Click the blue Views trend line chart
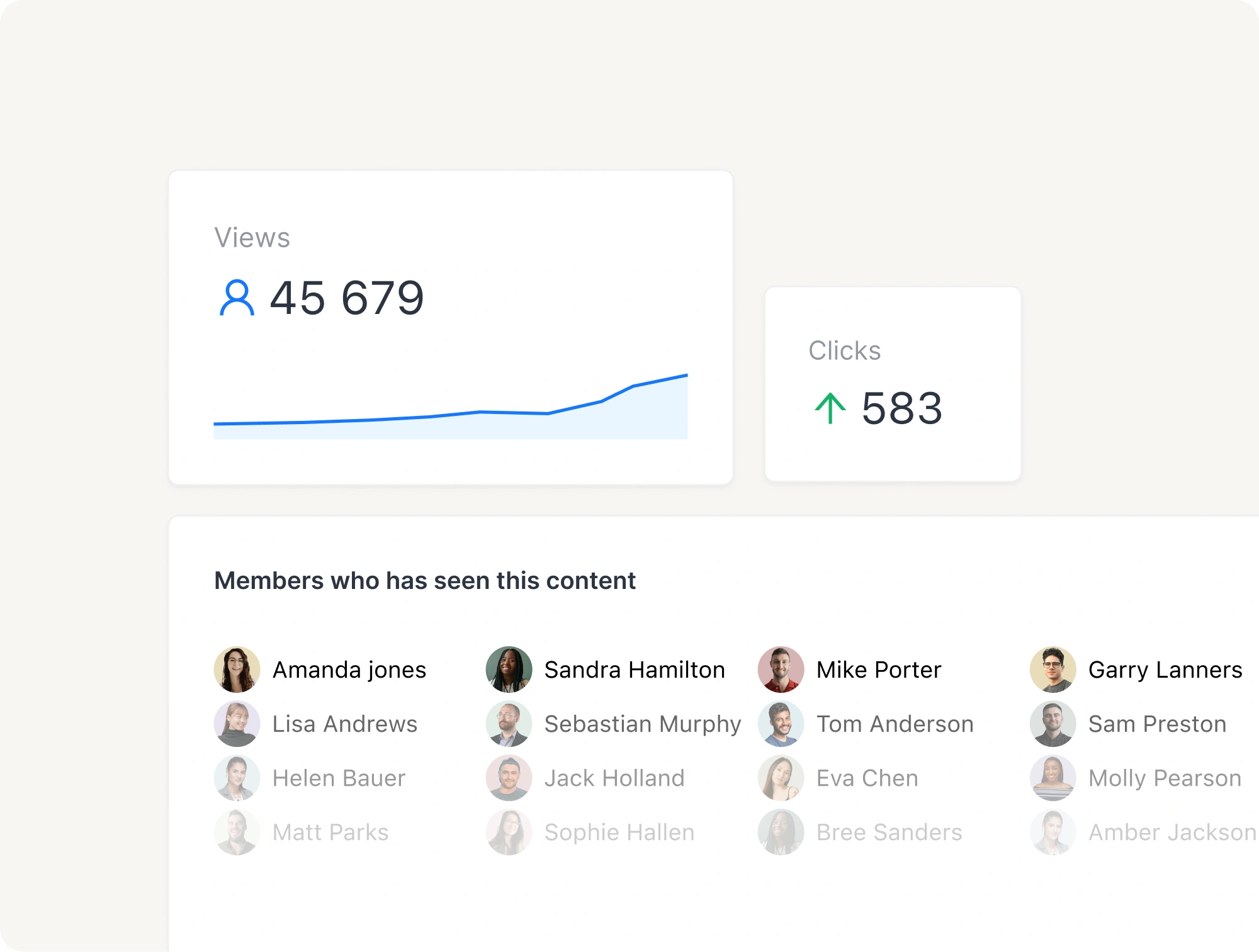 coord(450,412)
